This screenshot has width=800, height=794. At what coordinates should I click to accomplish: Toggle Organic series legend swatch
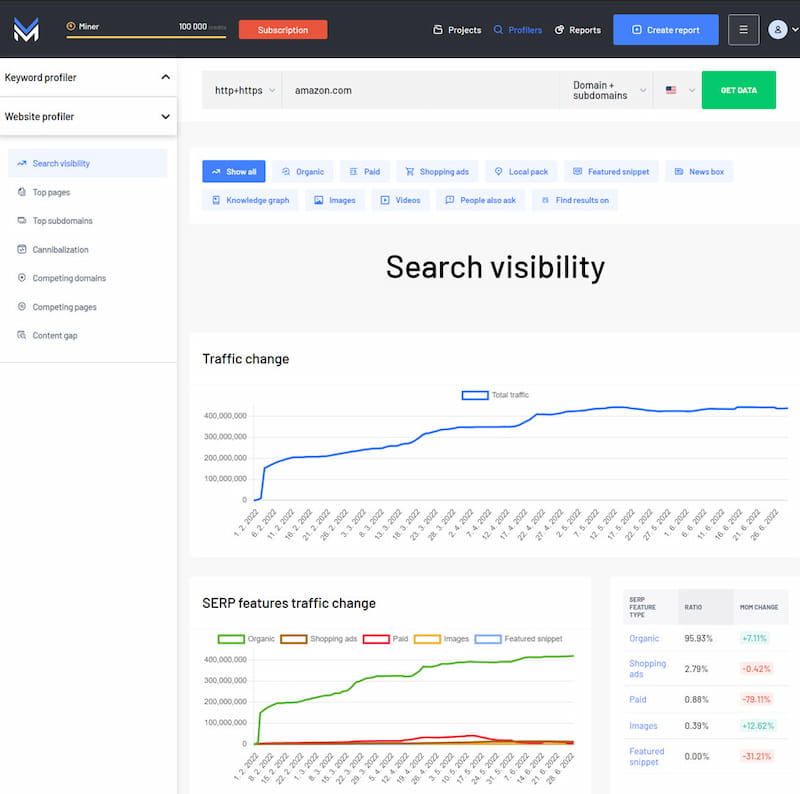click(231, 639)
